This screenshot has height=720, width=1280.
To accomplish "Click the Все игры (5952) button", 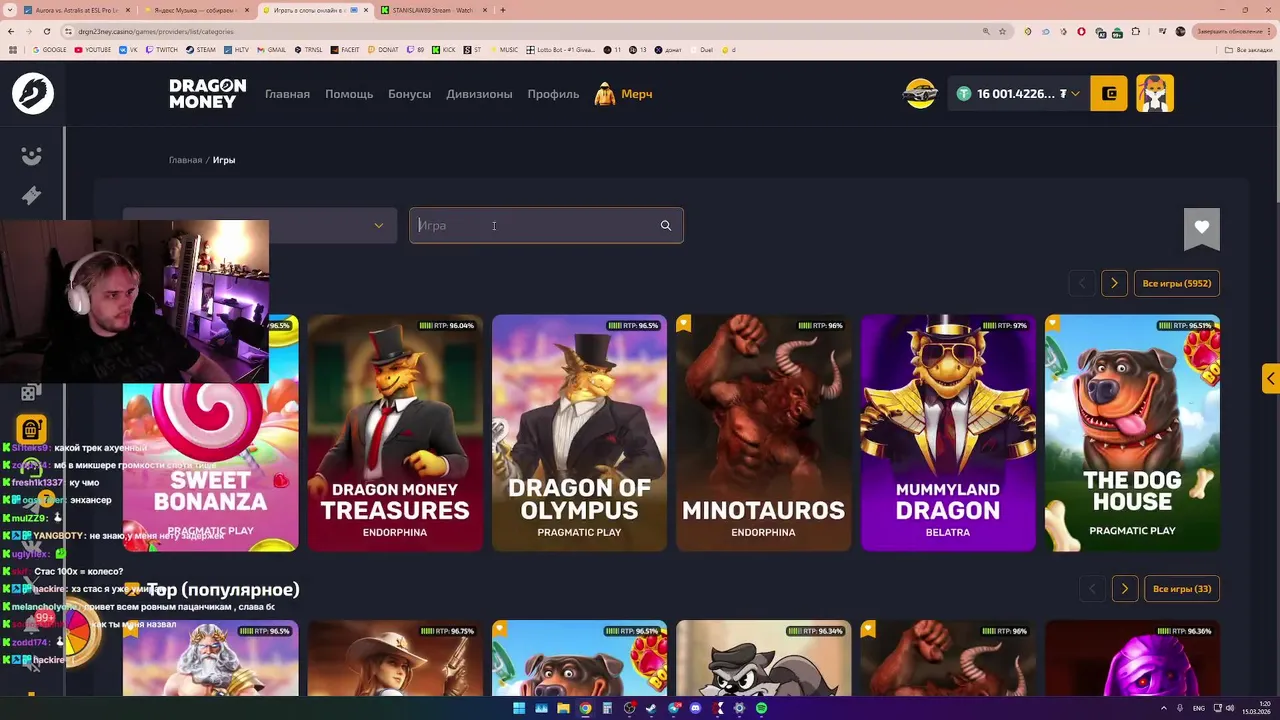I will pyautogui.click(x=1177, y=283).
